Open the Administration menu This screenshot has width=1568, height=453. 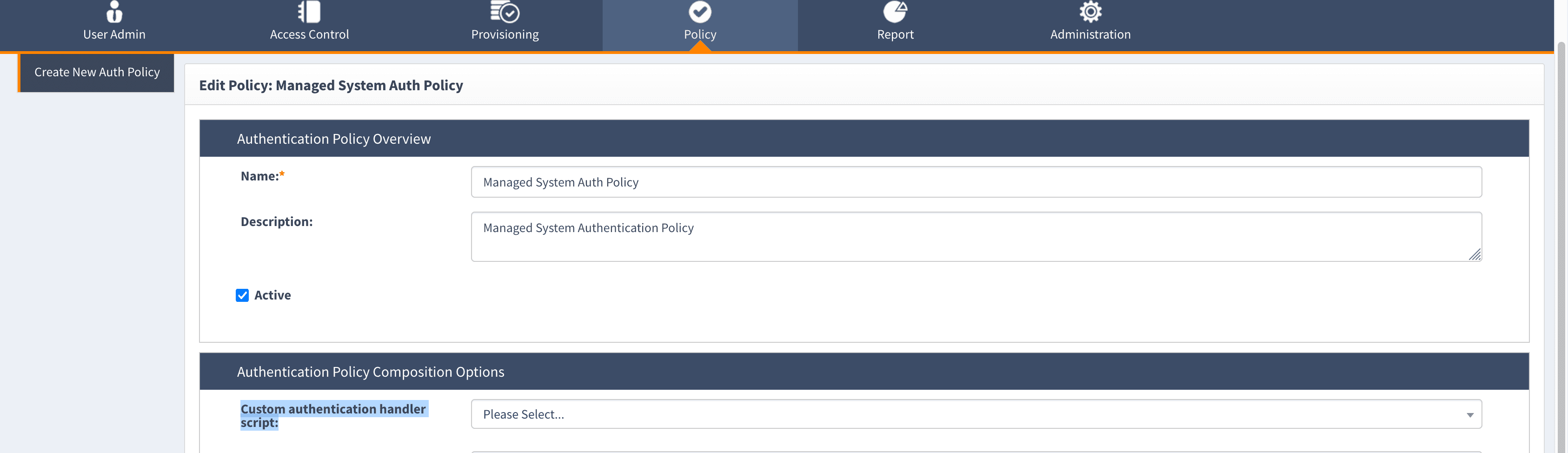click(x=1090, y=26)
